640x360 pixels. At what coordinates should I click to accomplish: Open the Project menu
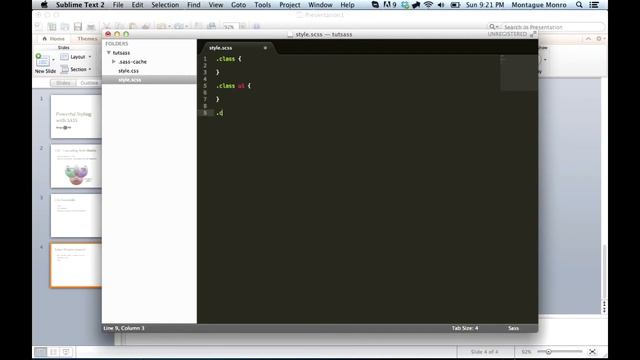[289, 5]
